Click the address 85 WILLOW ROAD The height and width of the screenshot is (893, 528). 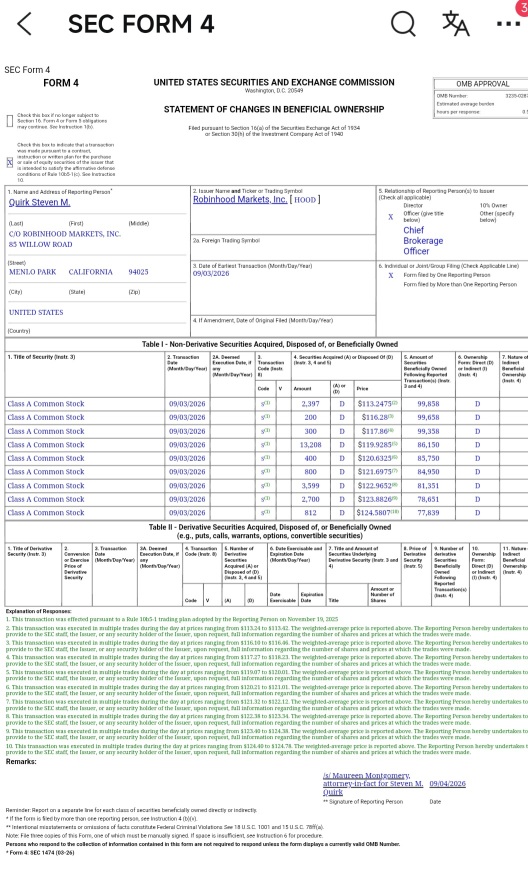click(40, 244)
